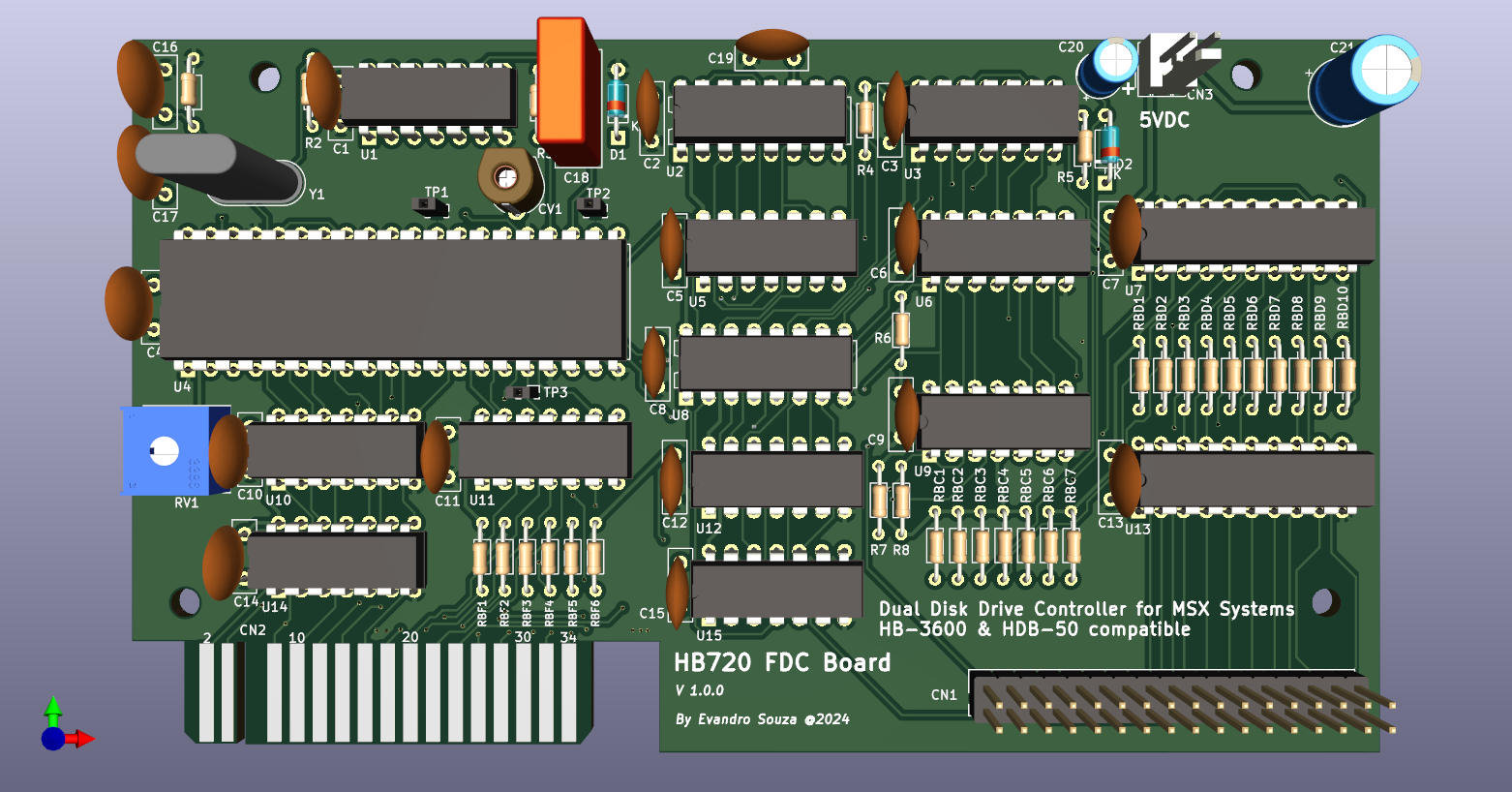Click the orange C18 film capacitor
The image size is (1512, 792).
coord(568,92)
